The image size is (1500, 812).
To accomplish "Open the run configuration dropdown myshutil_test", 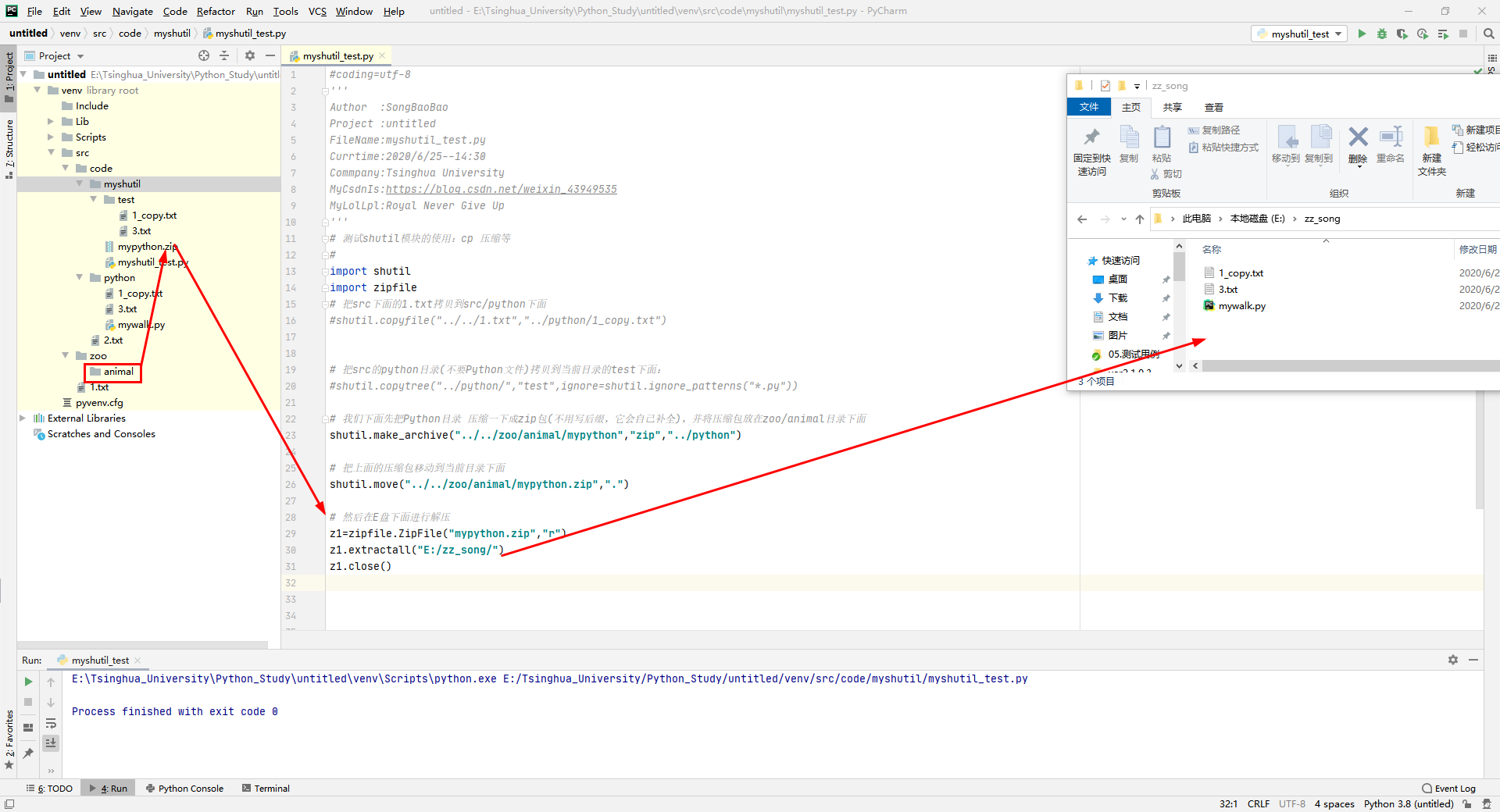I will [x=1299, y=34].
